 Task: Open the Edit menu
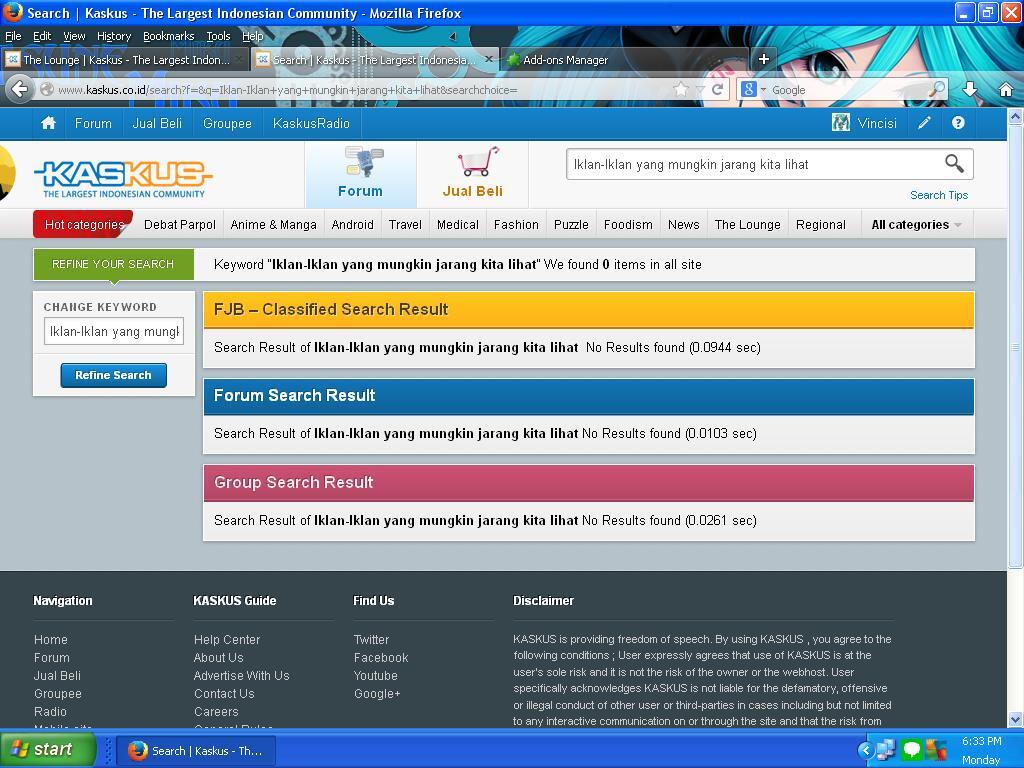coord(42,36)
